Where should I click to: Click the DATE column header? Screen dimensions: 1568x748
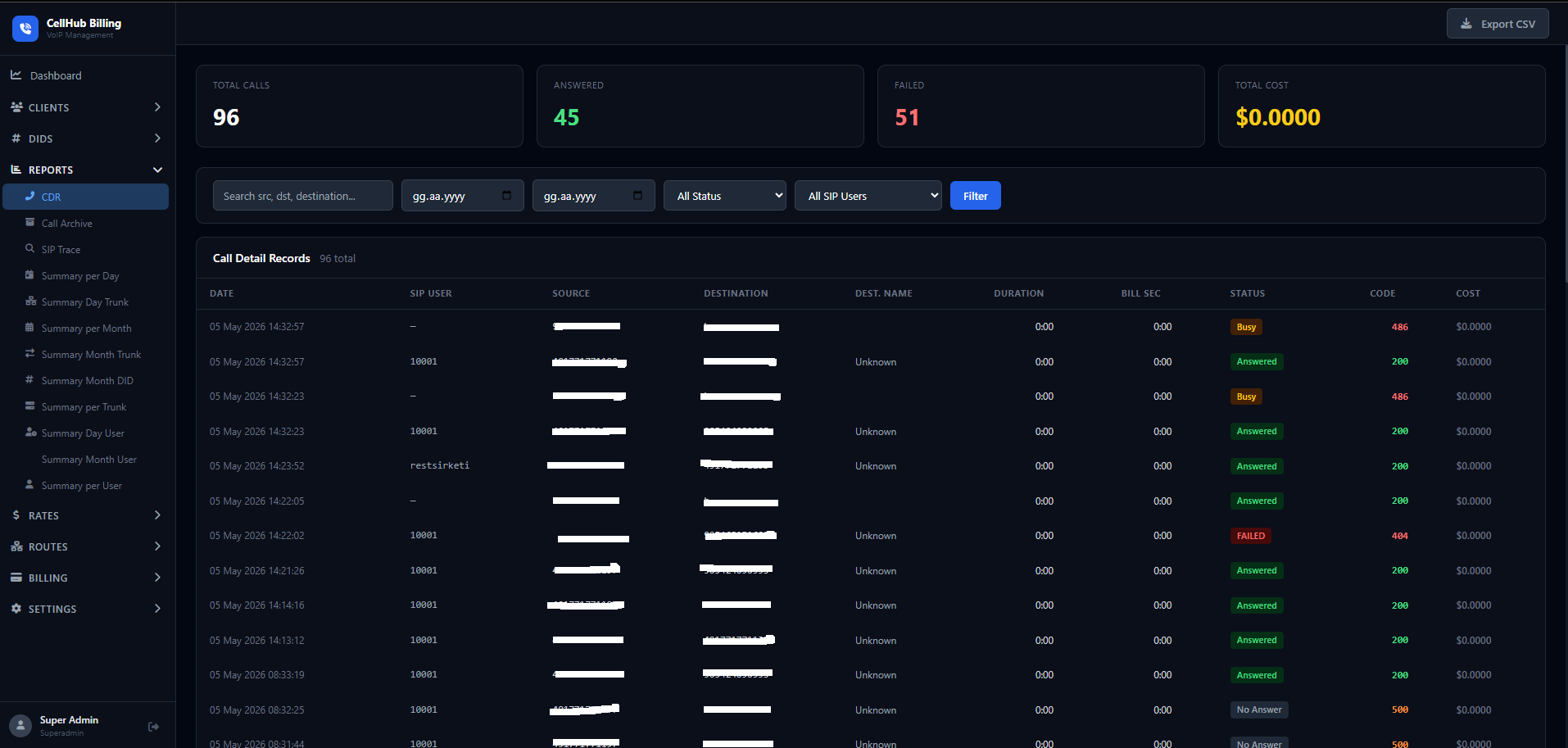click(221, 293)
